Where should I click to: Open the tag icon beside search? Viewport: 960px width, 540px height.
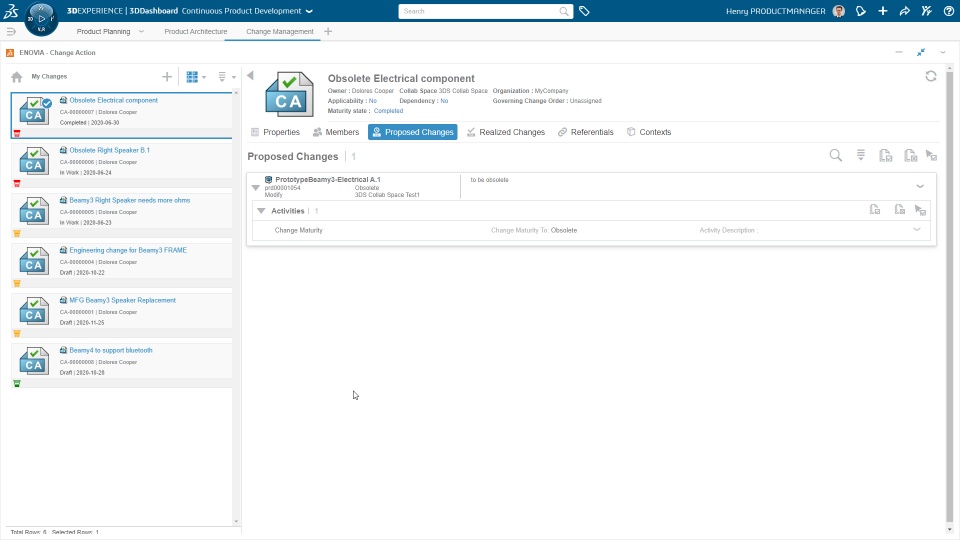(x=584, y=11)
